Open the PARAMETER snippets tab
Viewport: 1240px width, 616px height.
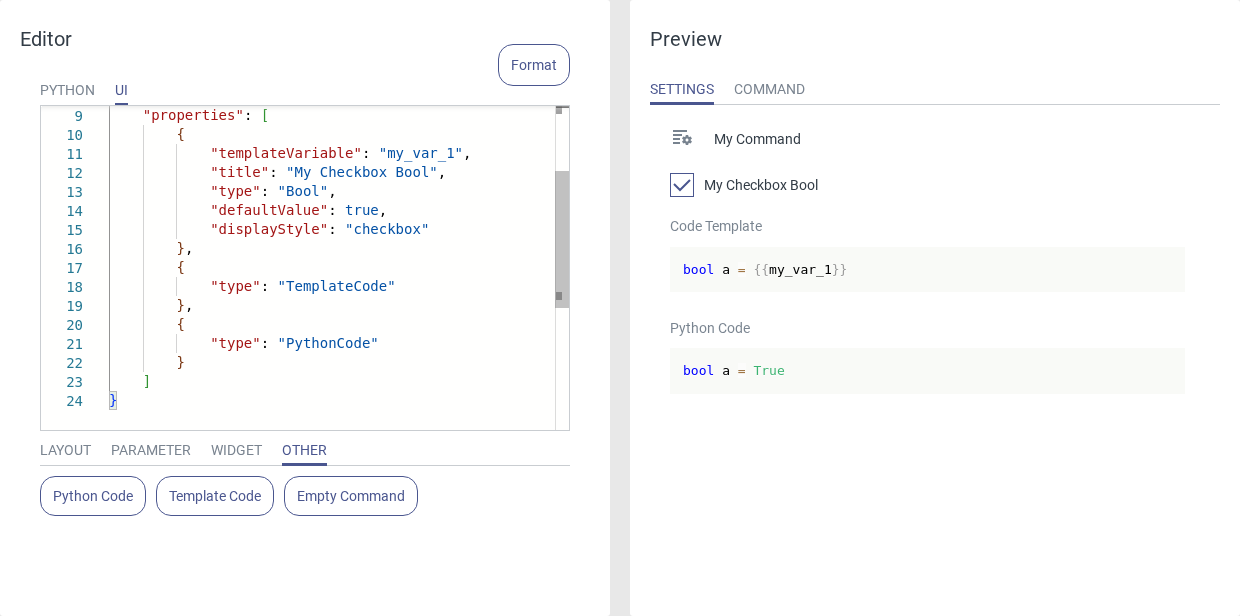click(x=151, y=450)
